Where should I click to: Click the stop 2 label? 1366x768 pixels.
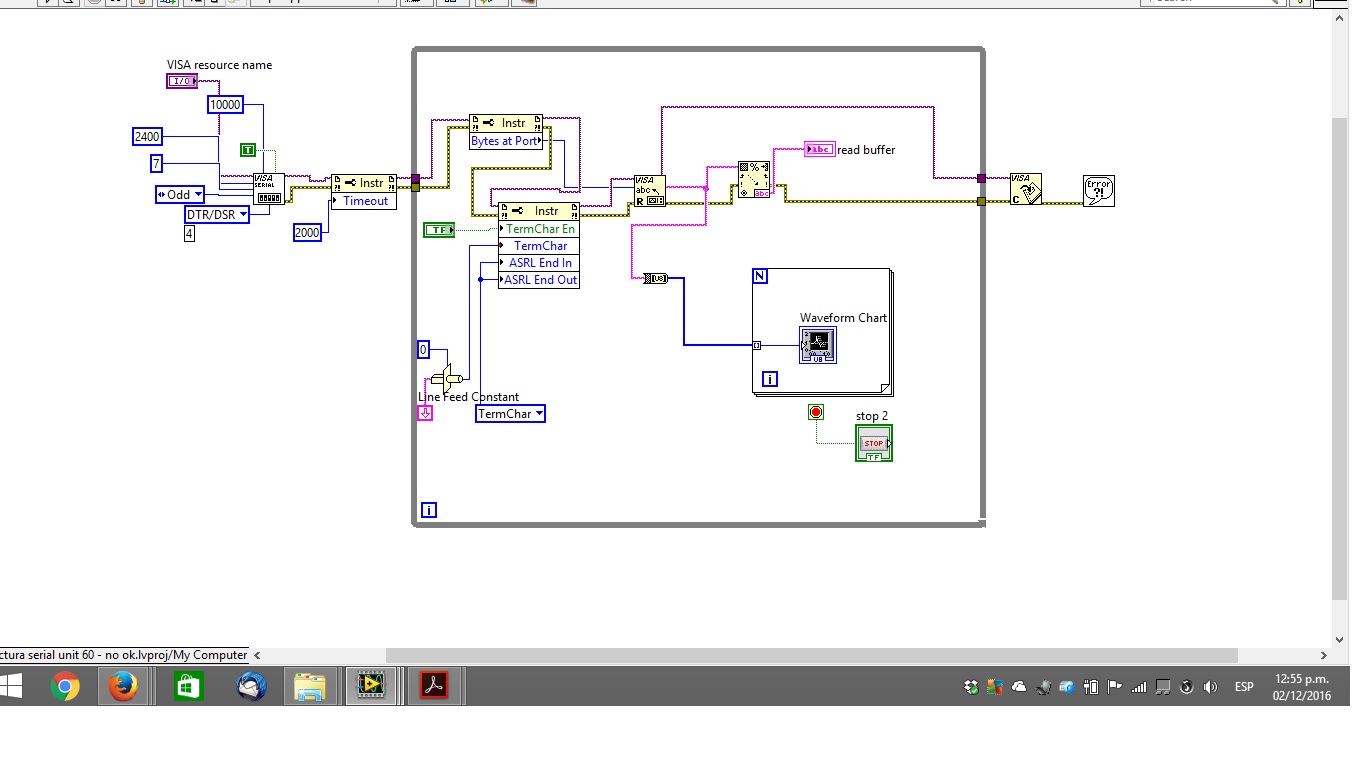[x=872, y=416]
